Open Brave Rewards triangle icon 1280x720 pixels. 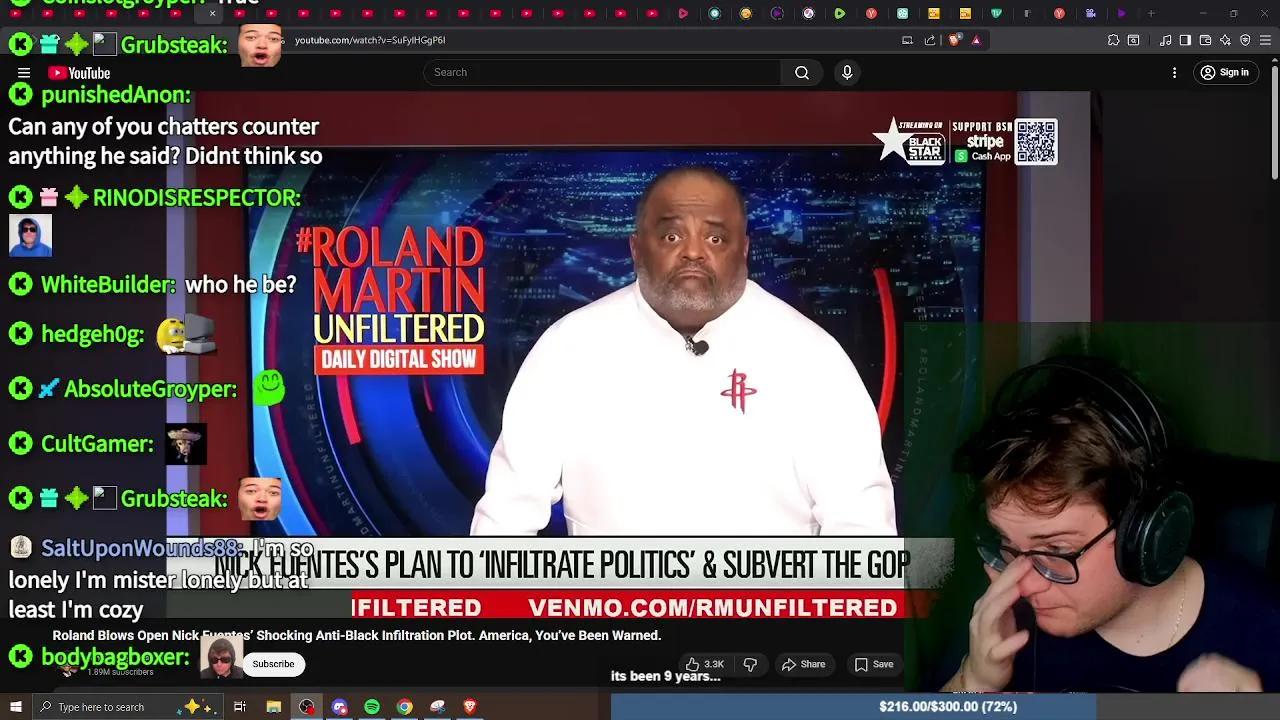pos(976,40)
